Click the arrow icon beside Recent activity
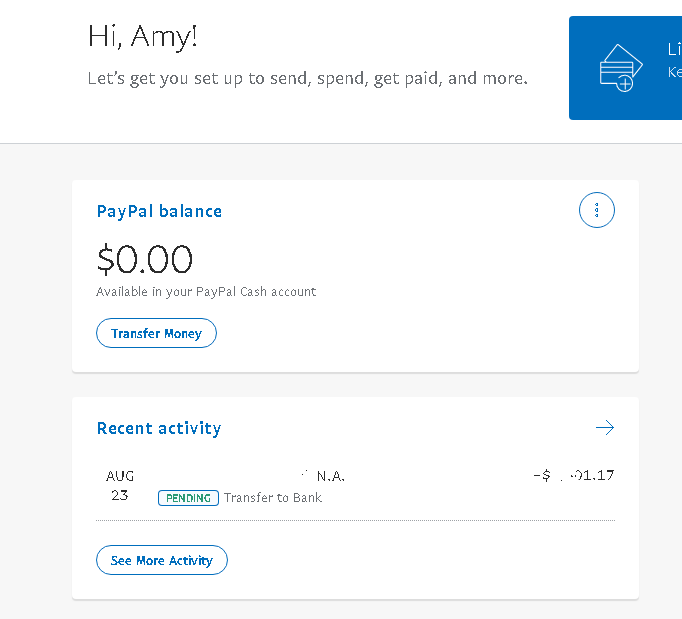682x619 pixels. tap(604, 428)
